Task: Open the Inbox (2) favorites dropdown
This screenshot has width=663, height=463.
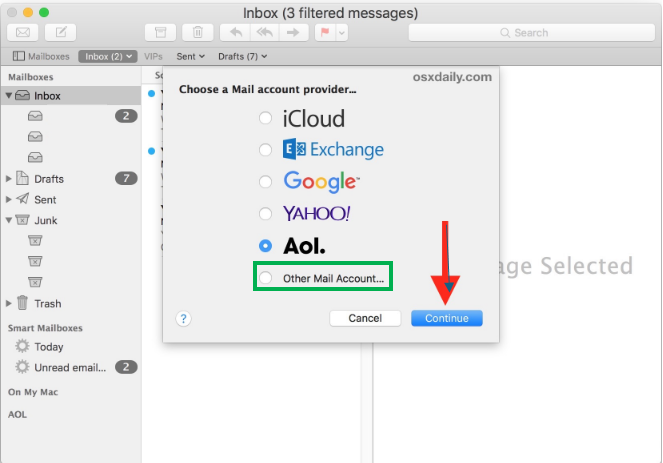Action: point(108,56)
